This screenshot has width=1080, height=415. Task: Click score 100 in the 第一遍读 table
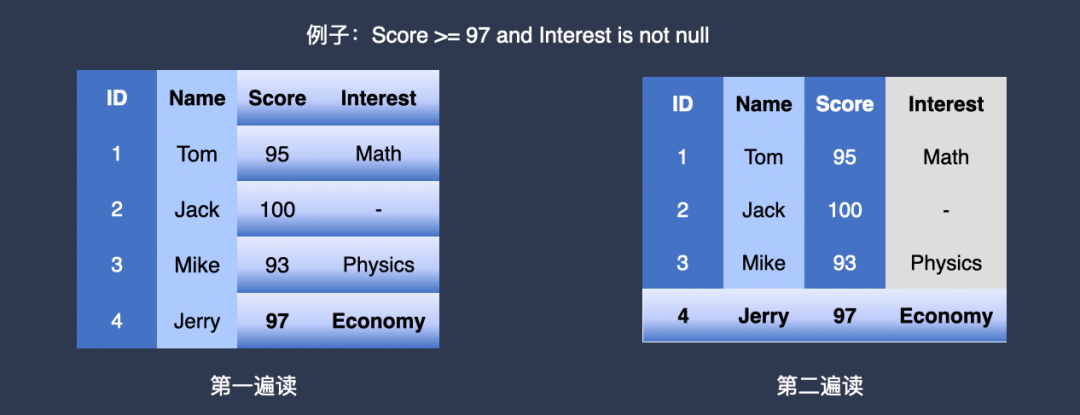pos(277,209)
